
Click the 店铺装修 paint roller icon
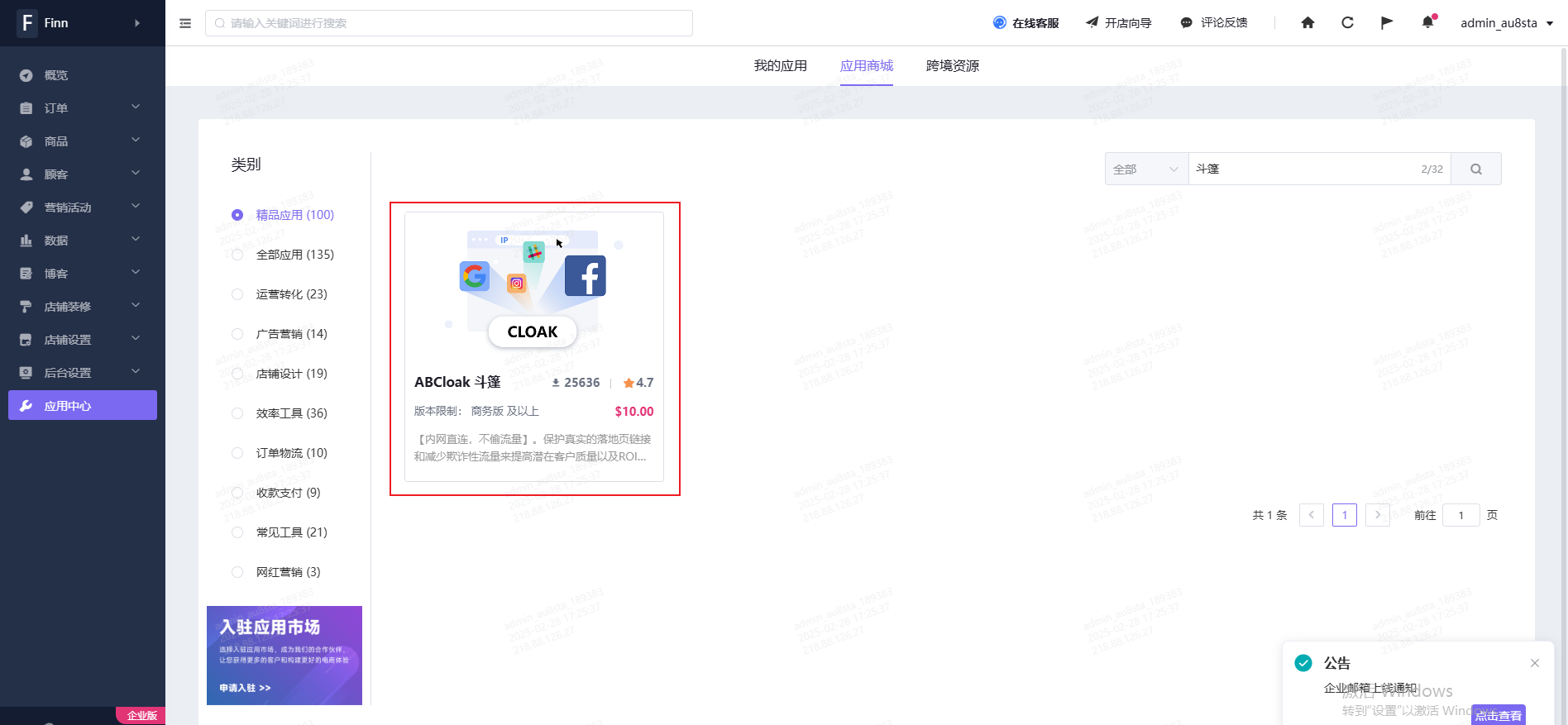[26, 307]
